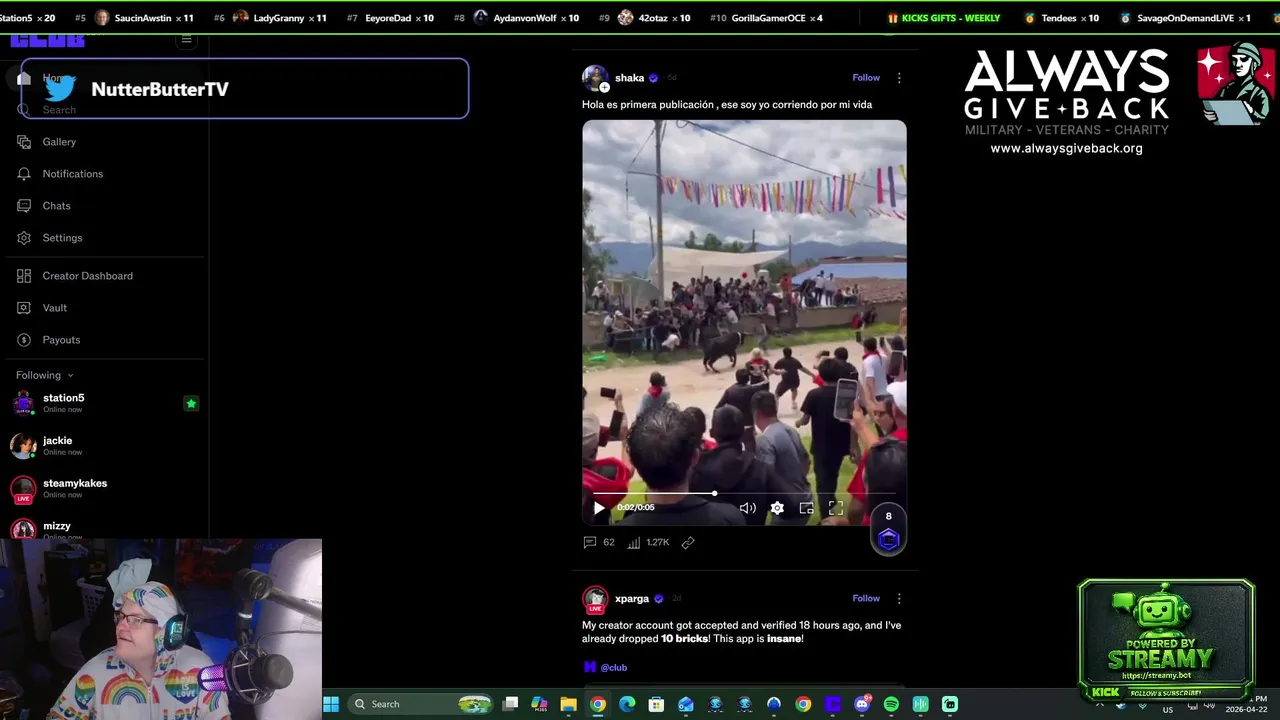
Task: Click the green star next to station5
Action: [191, 403]
